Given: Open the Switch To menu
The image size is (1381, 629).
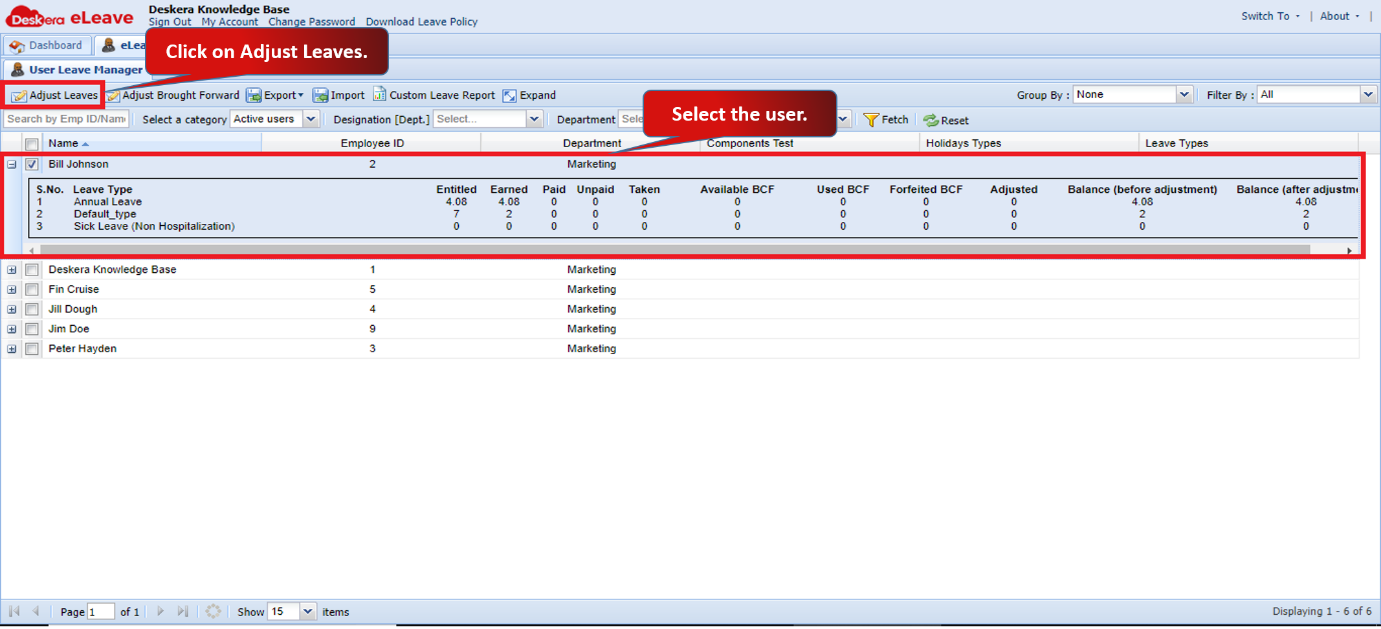Looking at the screenshot, I should (x=1270, y=16).
